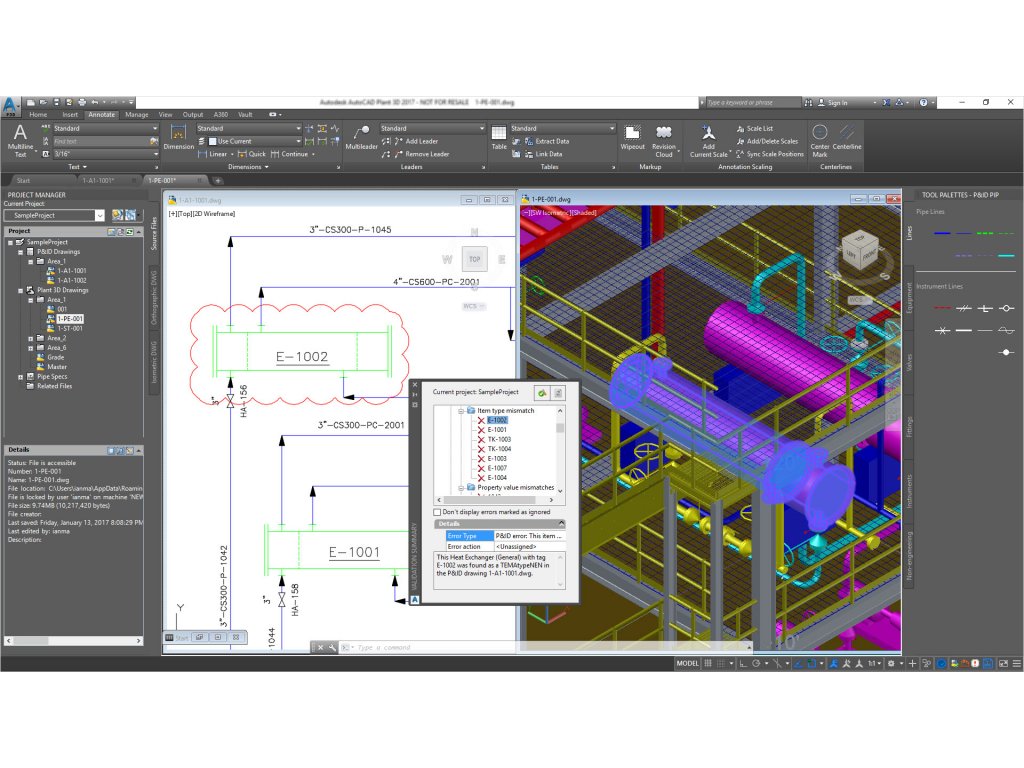
Task: Open the text style Standard dropdown
Action: coord(105,129)
